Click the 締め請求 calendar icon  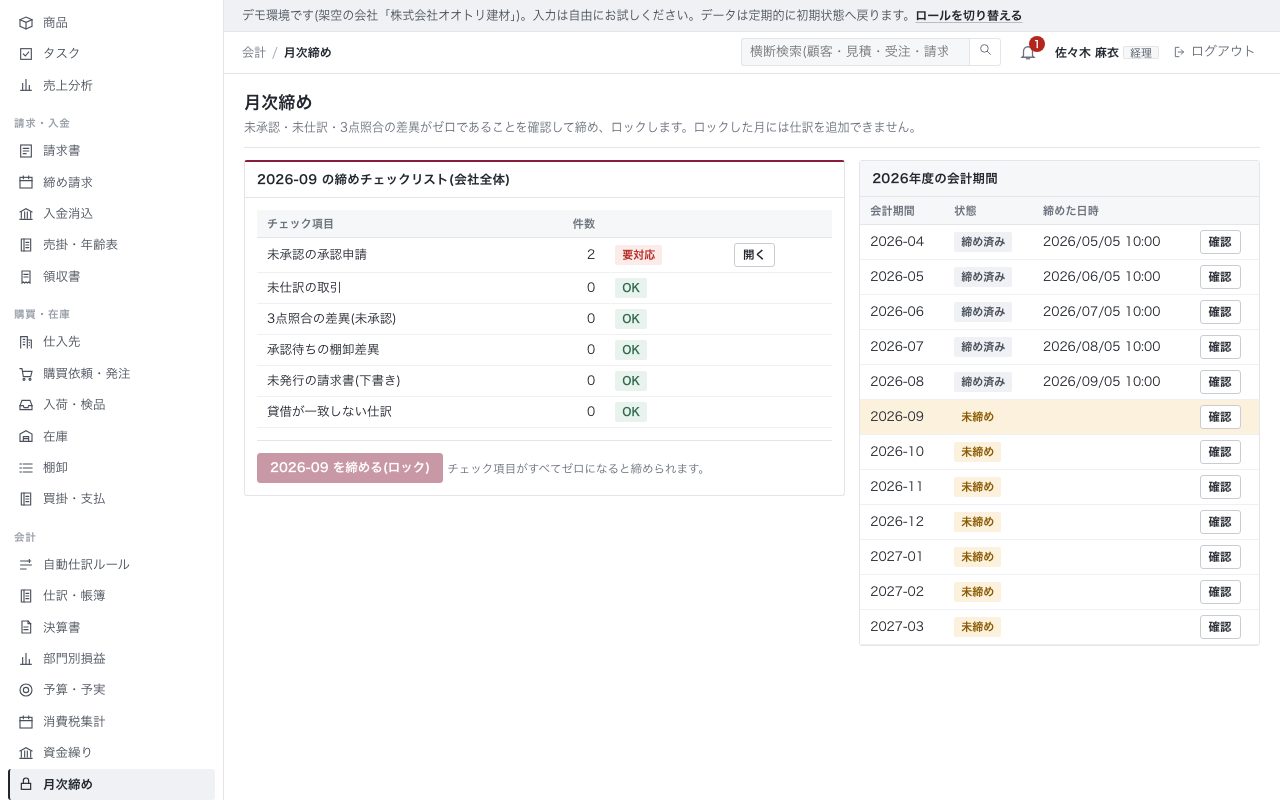pos(26,182)
